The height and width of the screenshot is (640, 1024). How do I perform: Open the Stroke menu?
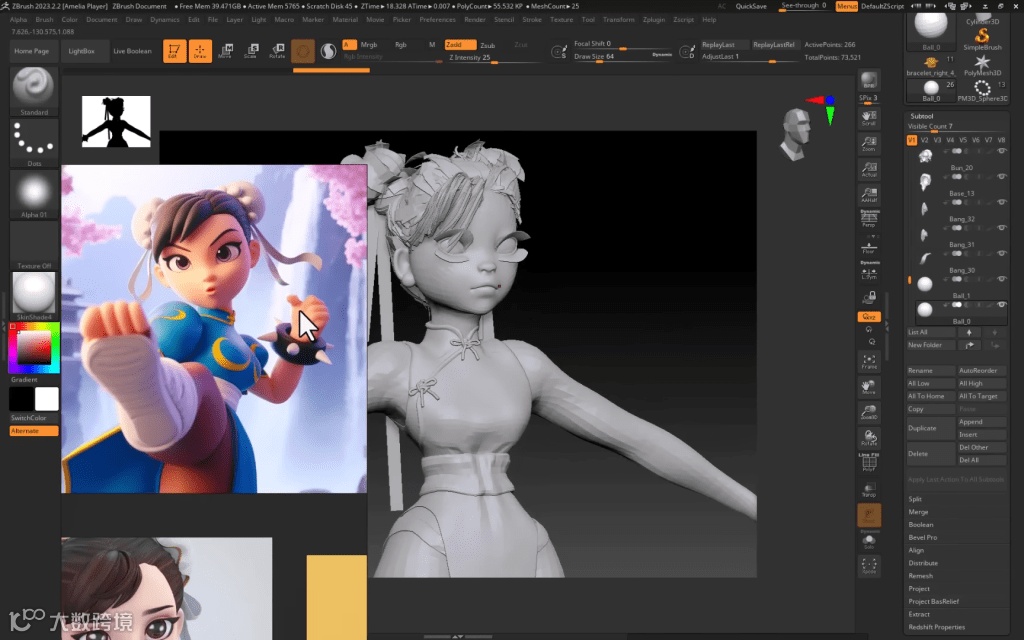coord(532,20)
